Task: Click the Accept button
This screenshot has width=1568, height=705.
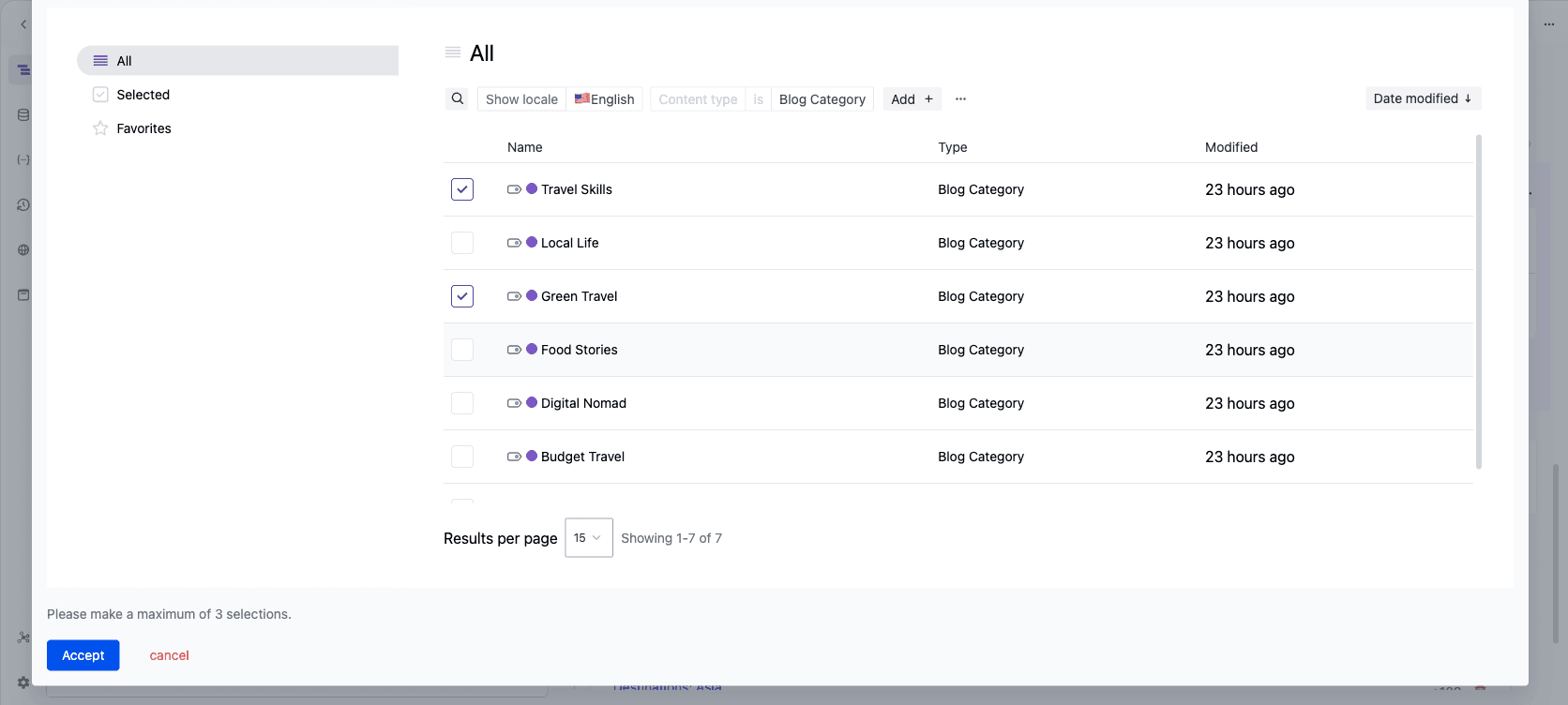Action: coord(83,655)
